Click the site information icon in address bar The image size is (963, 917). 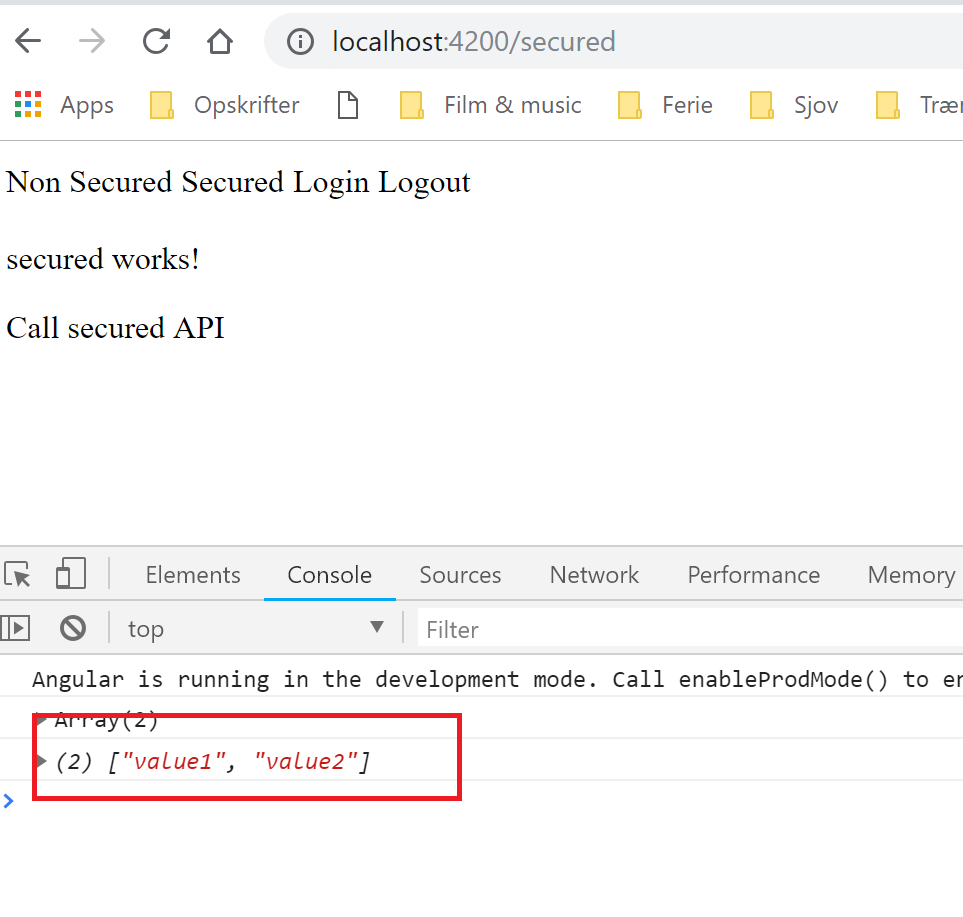tap(300, 42)
